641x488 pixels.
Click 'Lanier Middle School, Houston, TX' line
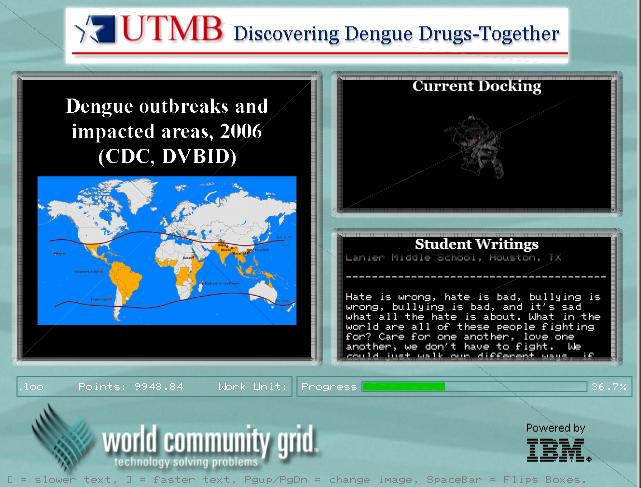click(453, 257)
